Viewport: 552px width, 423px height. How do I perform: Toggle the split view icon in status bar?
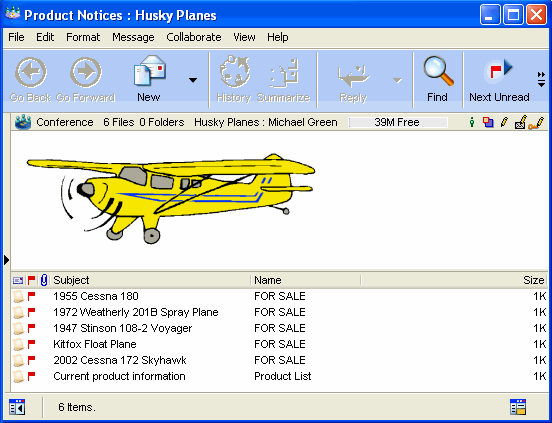pos(17,407)
